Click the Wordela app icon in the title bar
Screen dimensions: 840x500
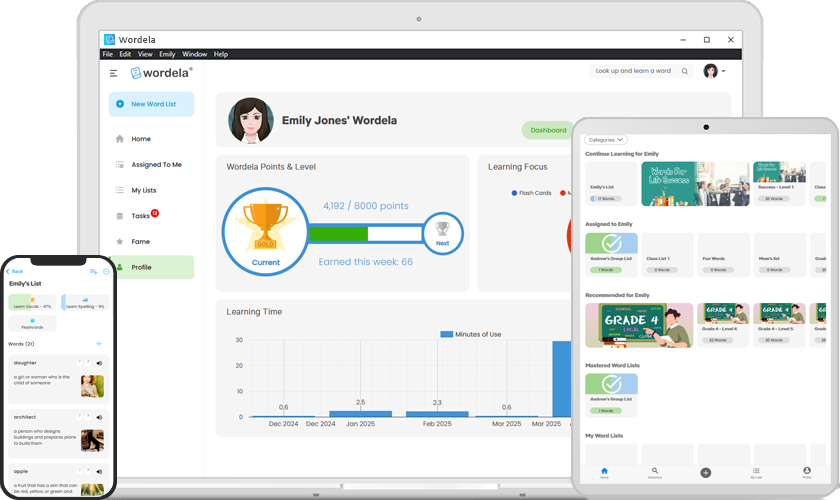pos(109,39)
